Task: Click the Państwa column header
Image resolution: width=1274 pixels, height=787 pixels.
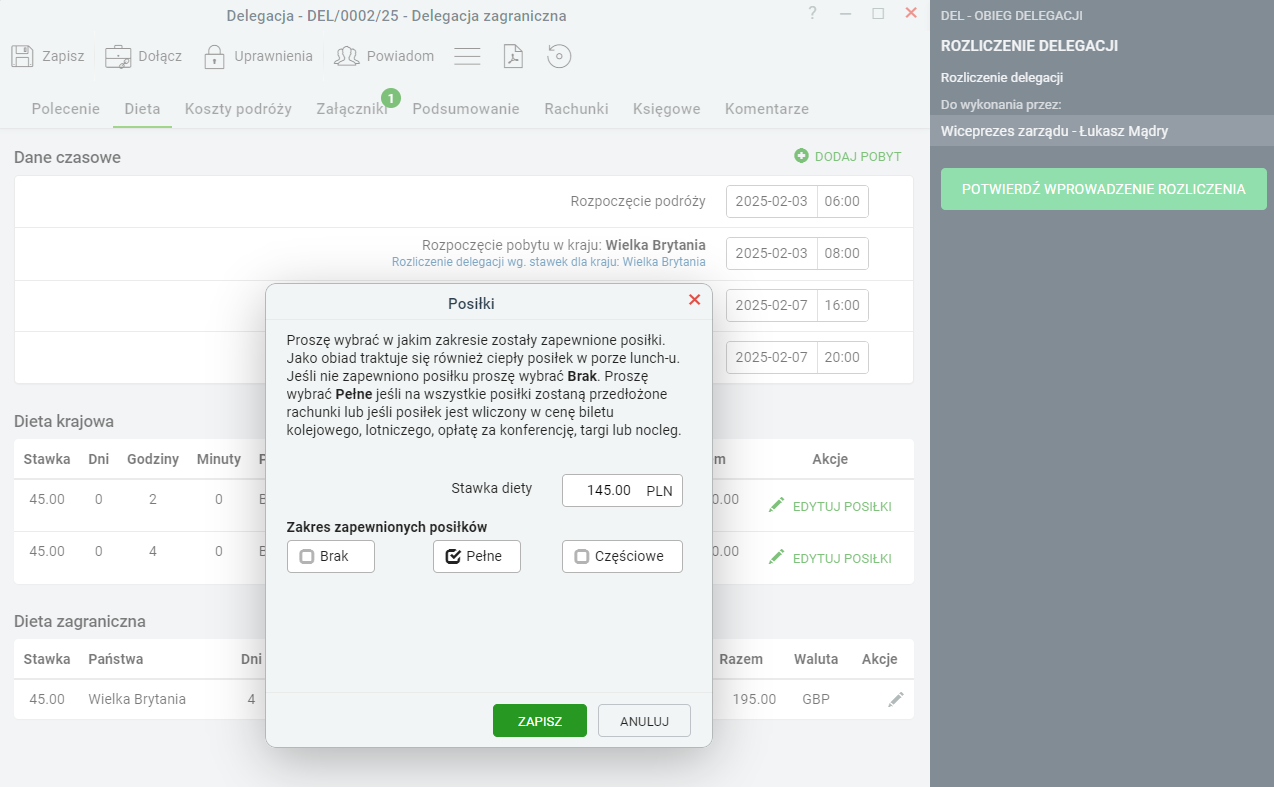Action: point(116,659)
